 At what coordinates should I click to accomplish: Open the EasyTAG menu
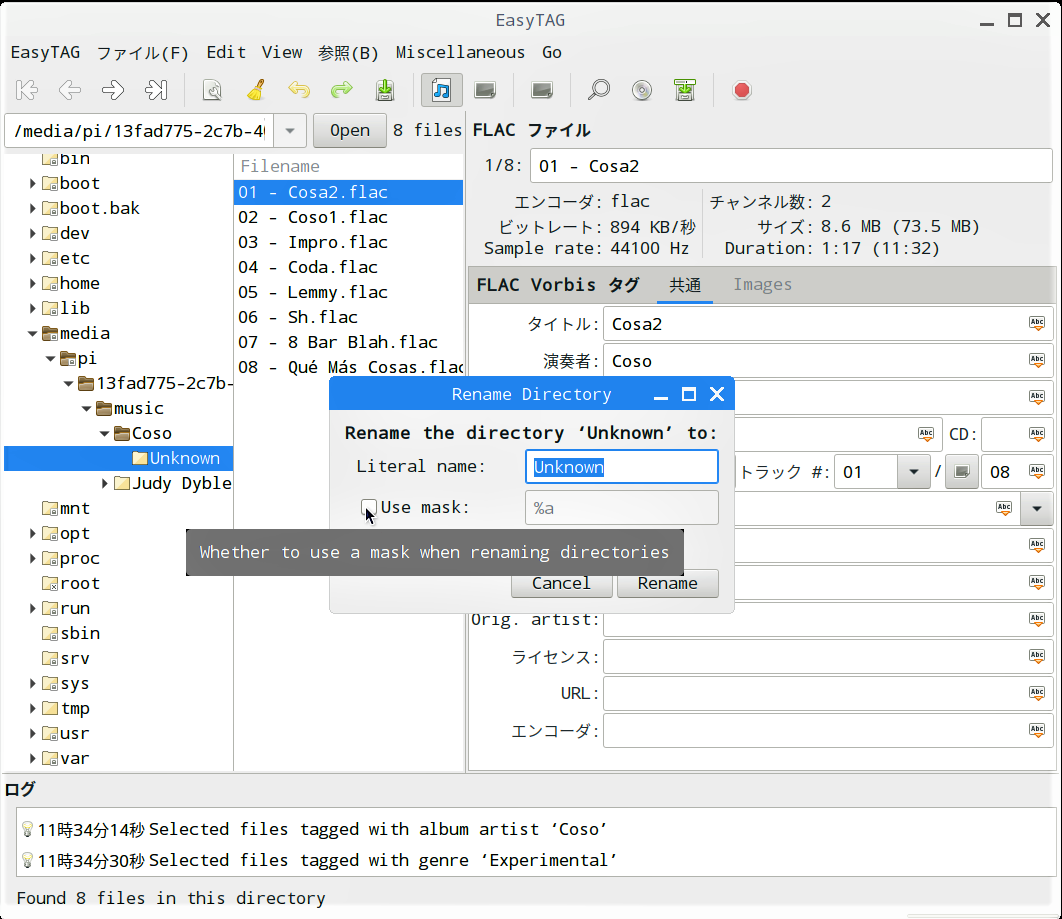coord(45,52)
